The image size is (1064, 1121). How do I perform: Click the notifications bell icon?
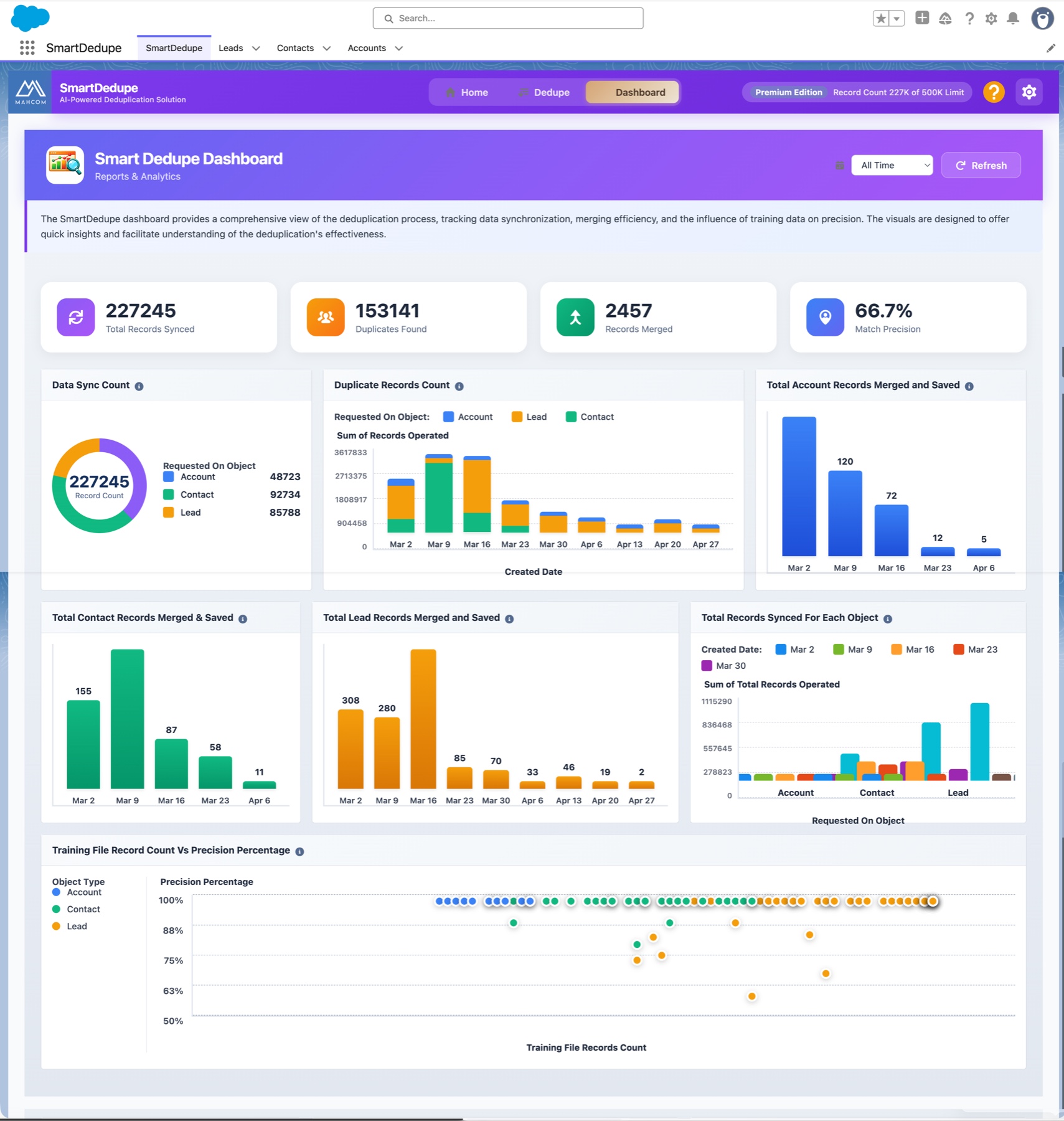(x=1014, y=18)
